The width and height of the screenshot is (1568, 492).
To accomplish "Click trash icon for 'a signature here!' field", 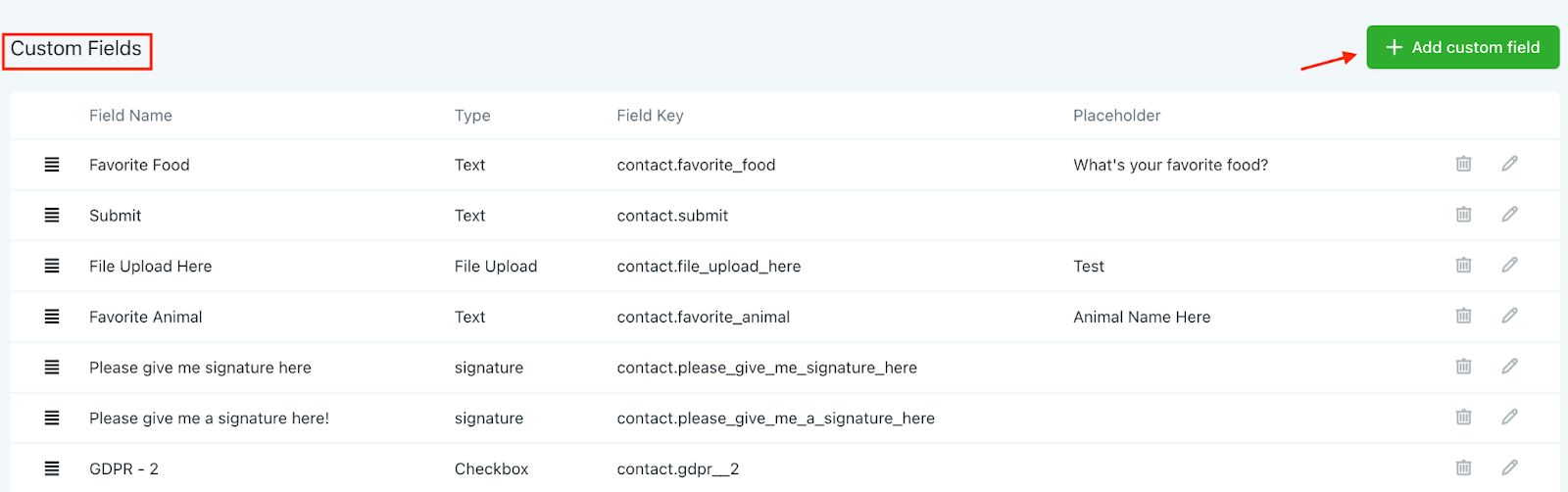I will (x=1463, y=417).
